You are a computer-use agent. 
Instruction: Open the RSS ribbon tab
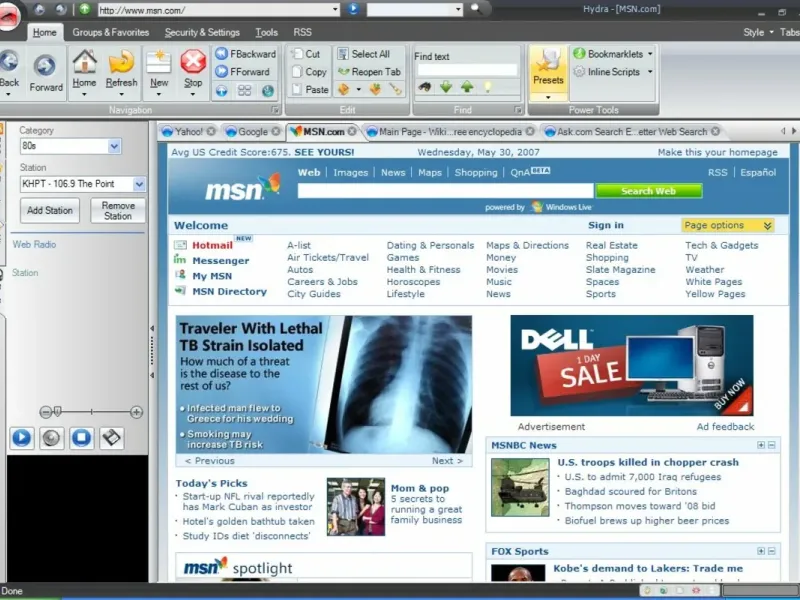click(x=302, y=32)
